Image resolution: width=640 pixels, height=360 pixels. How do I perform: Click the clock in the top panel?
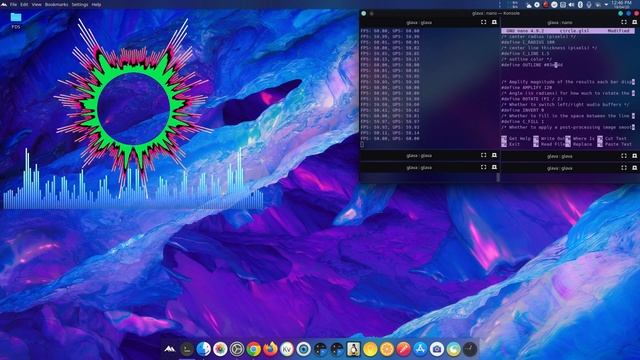pos(622,5)
